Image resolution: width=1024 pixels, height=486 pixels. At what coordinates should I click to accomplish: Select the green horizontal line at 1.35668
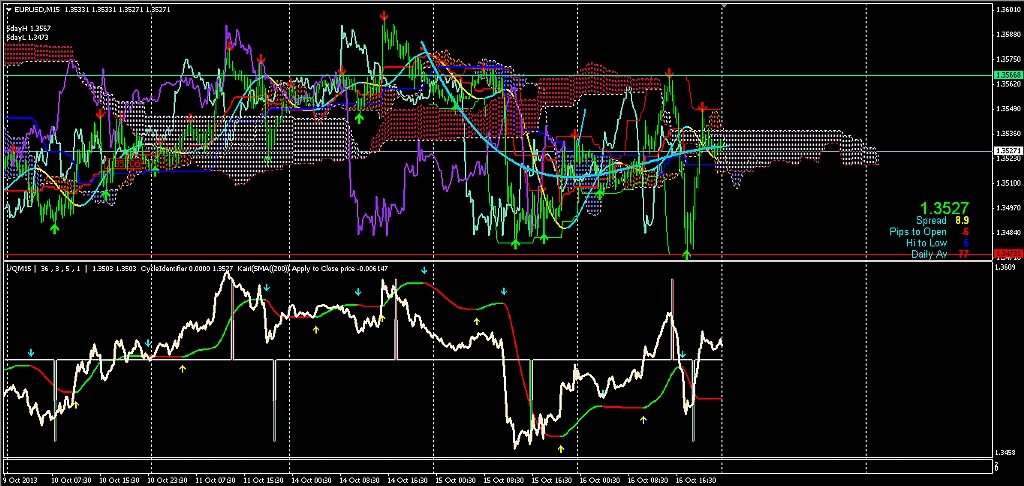[496, 76]
